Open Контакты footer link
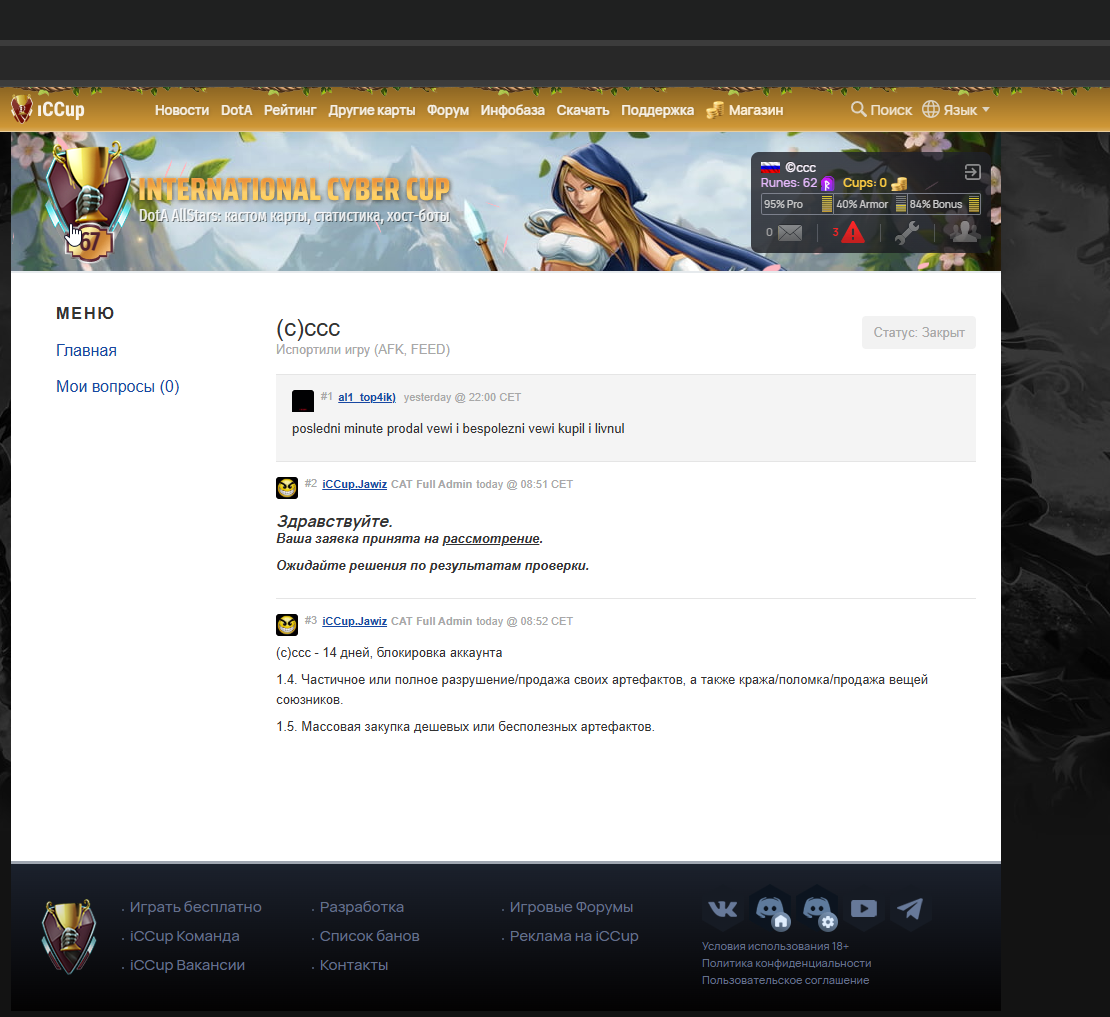 (354, 965)
